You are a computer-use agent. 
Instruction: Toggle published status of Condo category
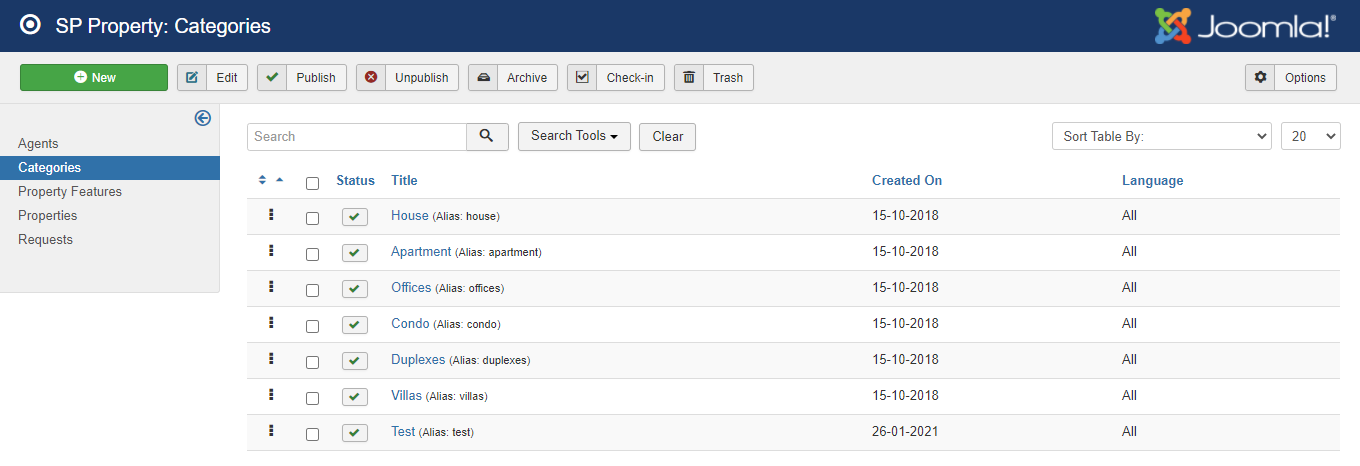click(354, 324)
